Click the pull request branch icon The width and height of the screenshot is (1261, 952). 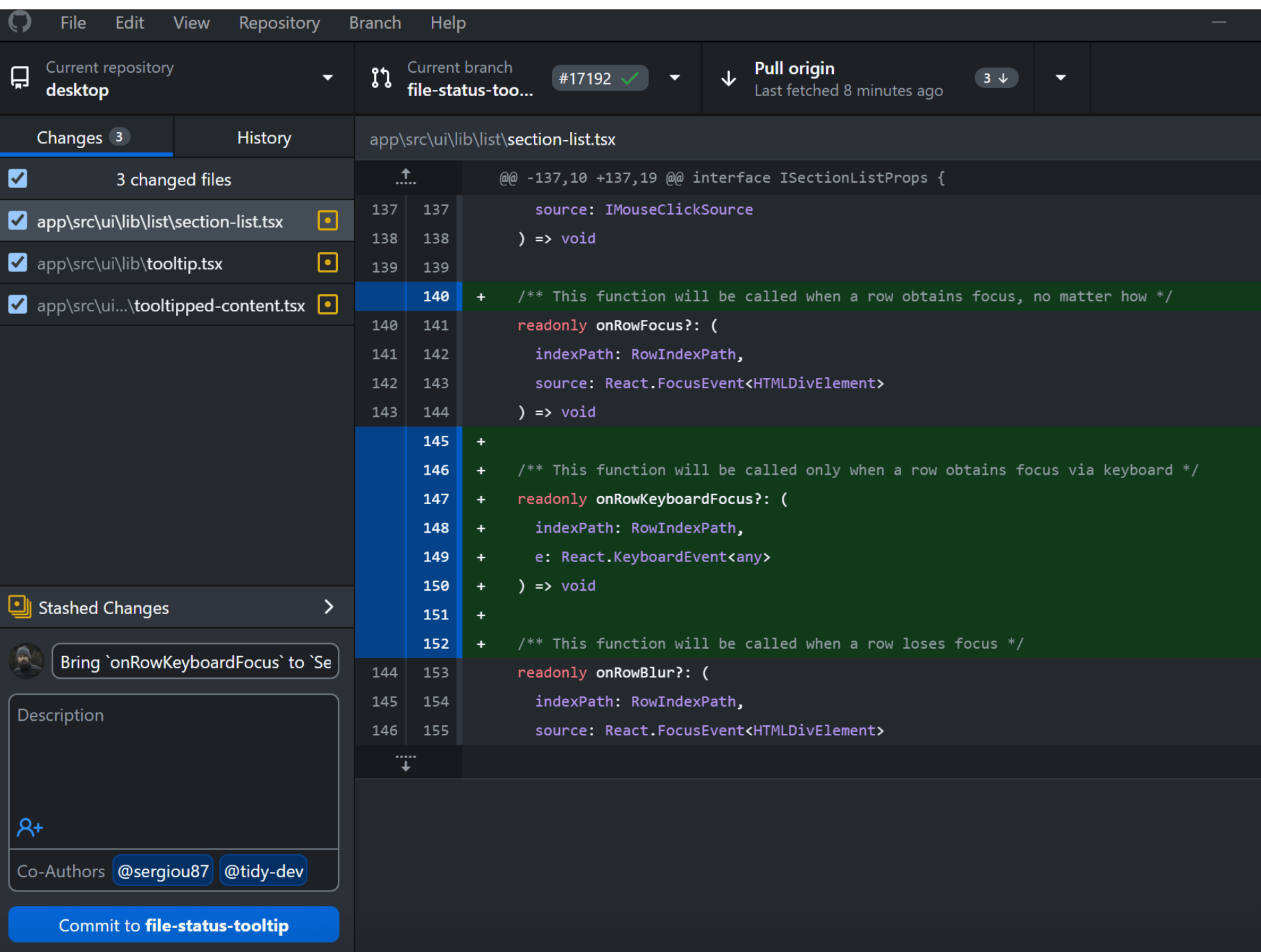381,77
